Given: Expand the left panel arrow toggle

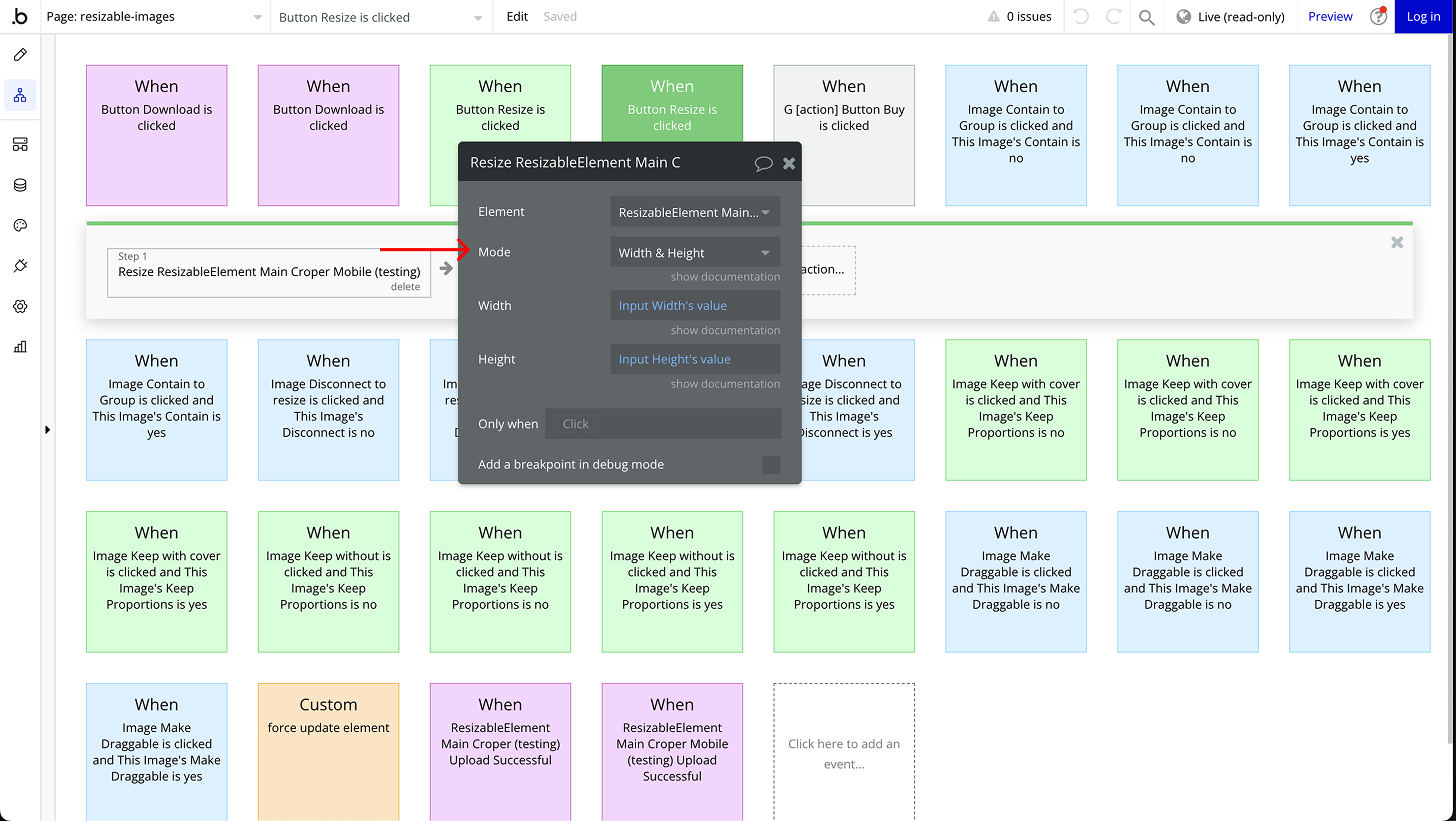Looking at the screenshot, I should coord(48,429).
